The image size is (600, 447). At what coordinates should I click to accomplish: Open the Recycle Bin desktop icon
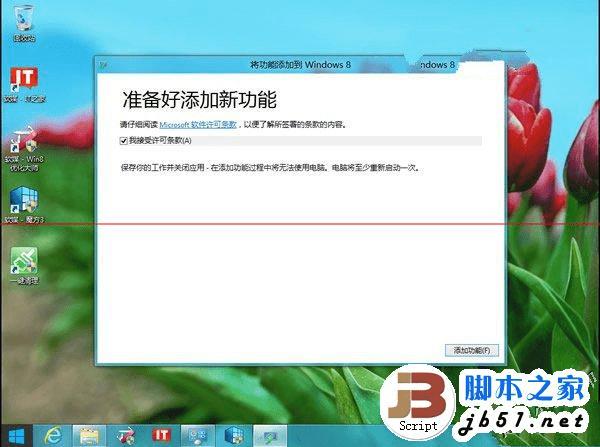(24, 22)
